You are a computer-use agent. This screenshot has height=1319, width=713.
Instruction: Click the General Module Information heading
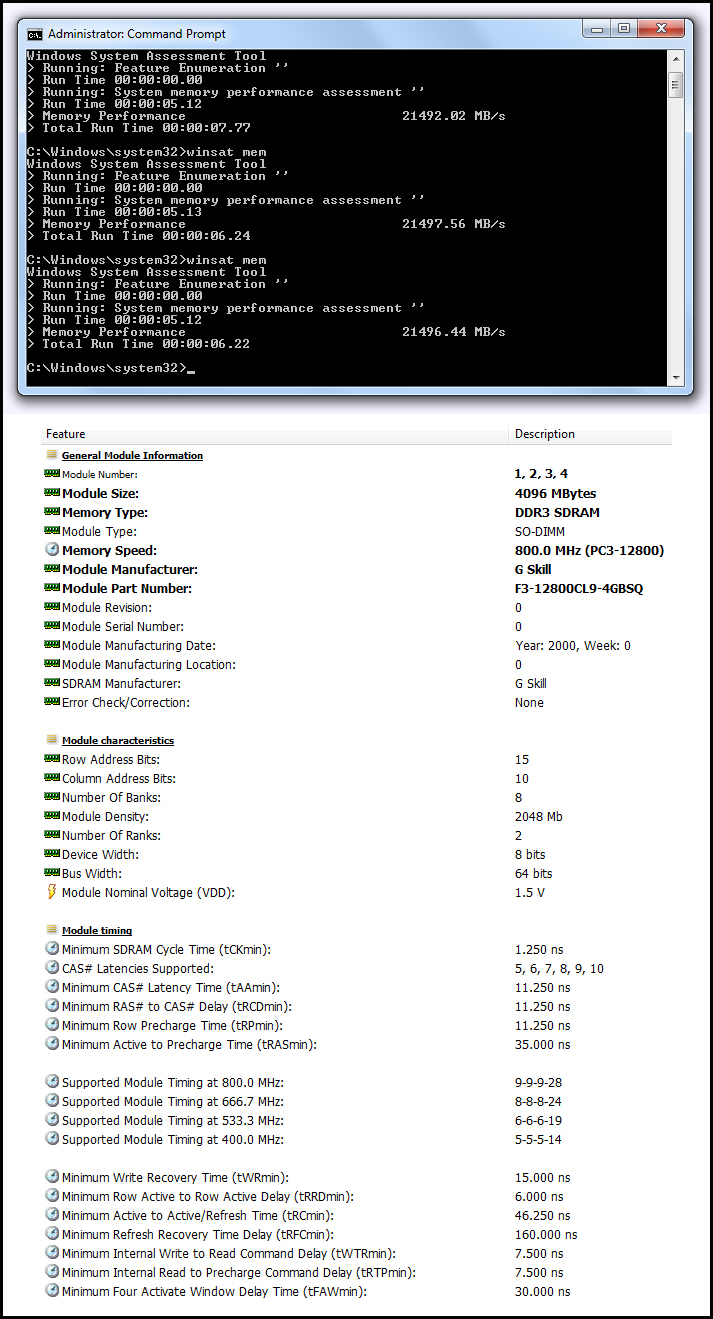(132, 455)
